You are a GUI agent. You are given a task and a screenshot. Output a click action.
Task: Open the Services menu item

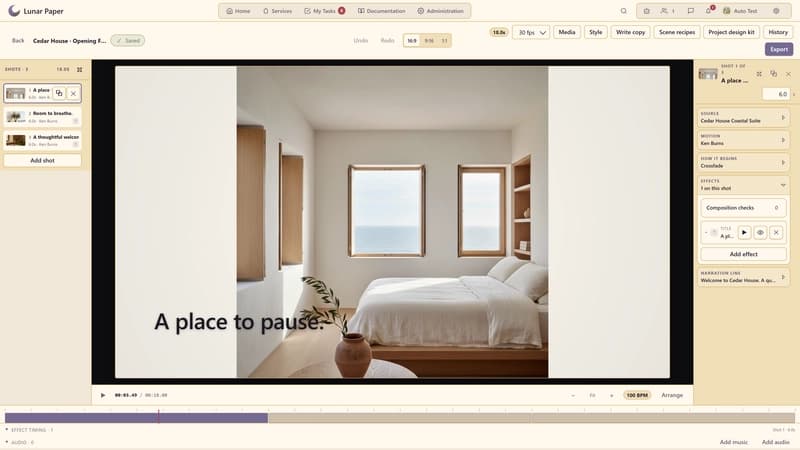277,11
